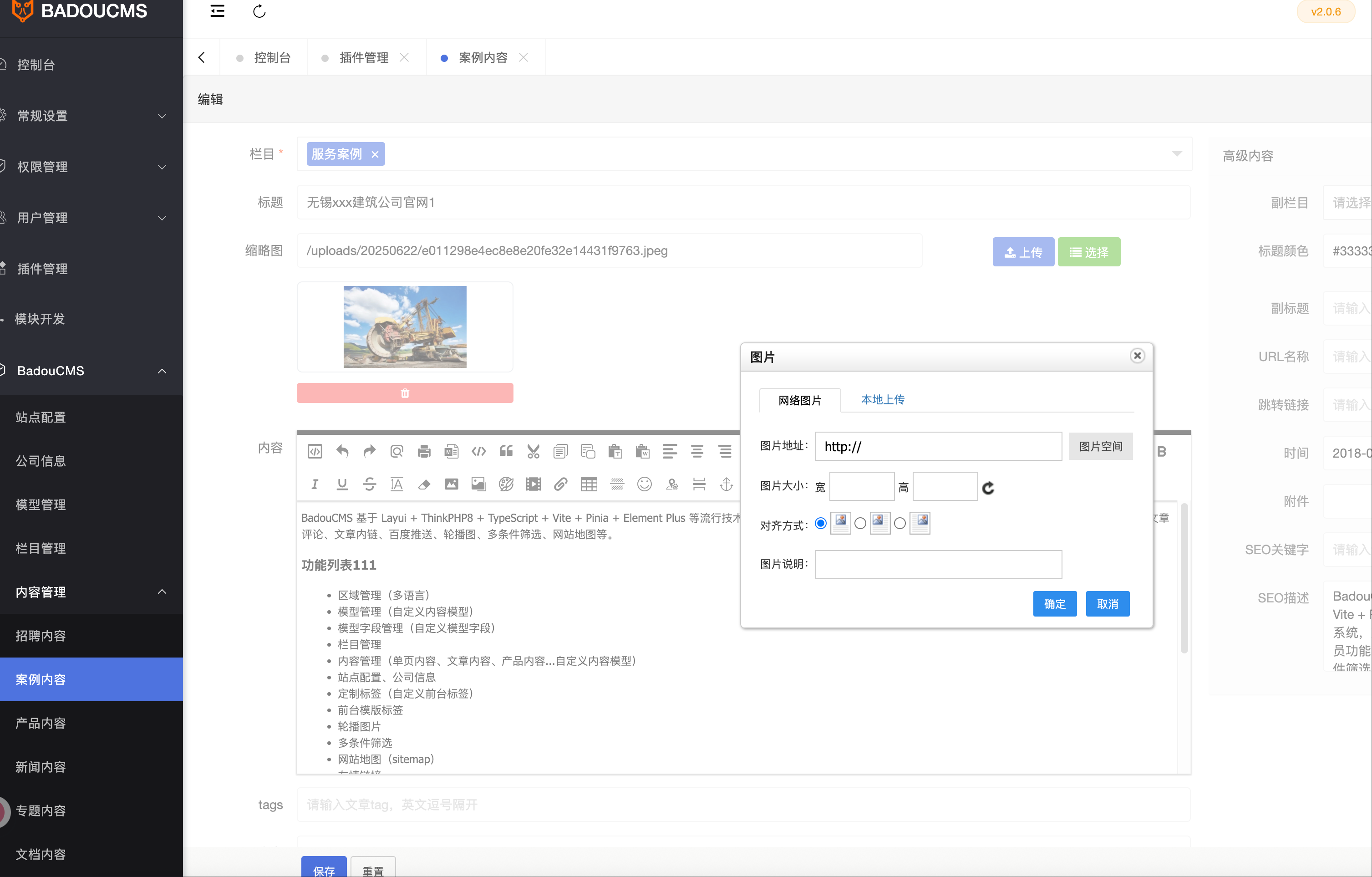Click the undo icon in the editor
This screenshot has width=1372, height=877.
pos(342,451)
